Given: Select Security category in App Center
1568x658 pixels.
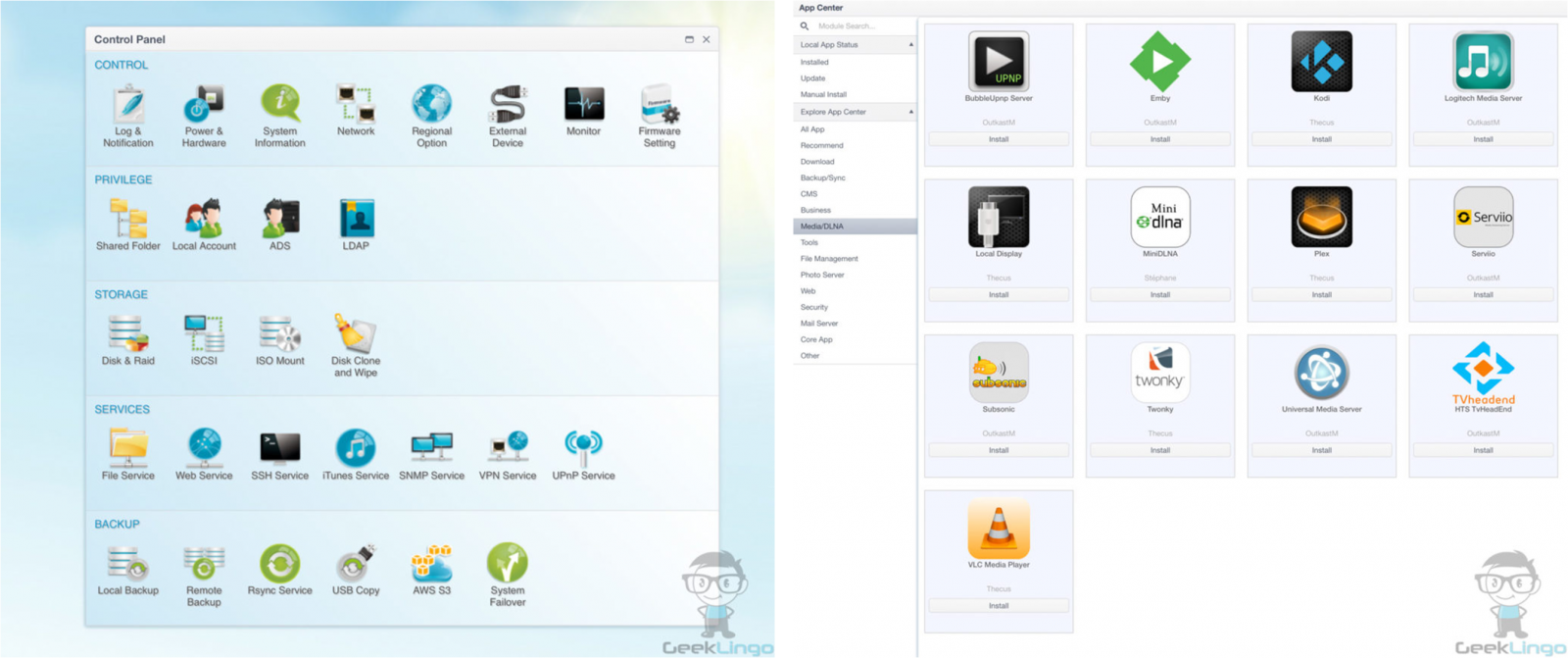Looking at the screenshot, I should 814,307.
